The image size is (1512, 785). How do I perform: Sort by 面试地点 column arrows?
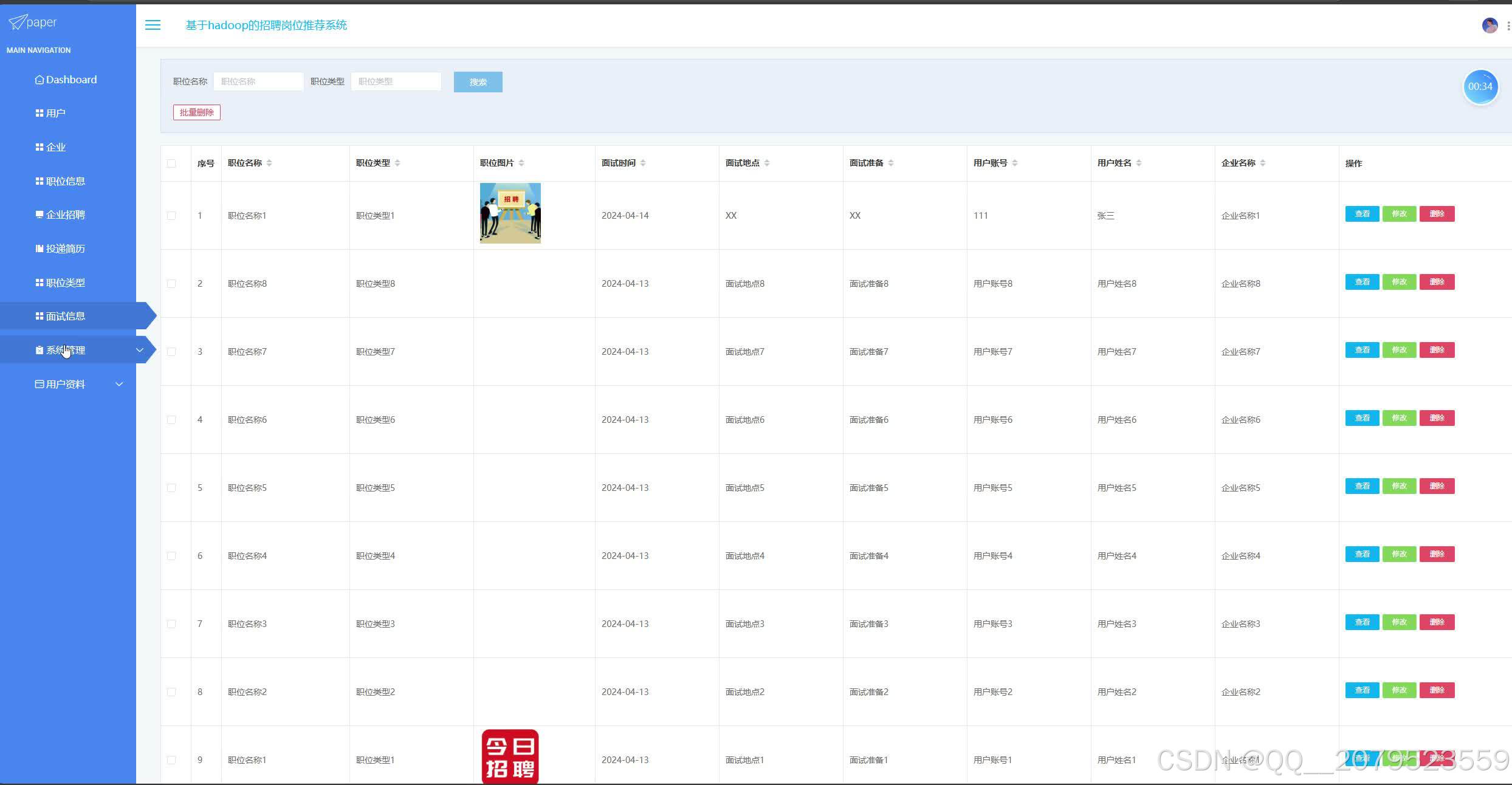pyautogui.click(x=767, y=163)
